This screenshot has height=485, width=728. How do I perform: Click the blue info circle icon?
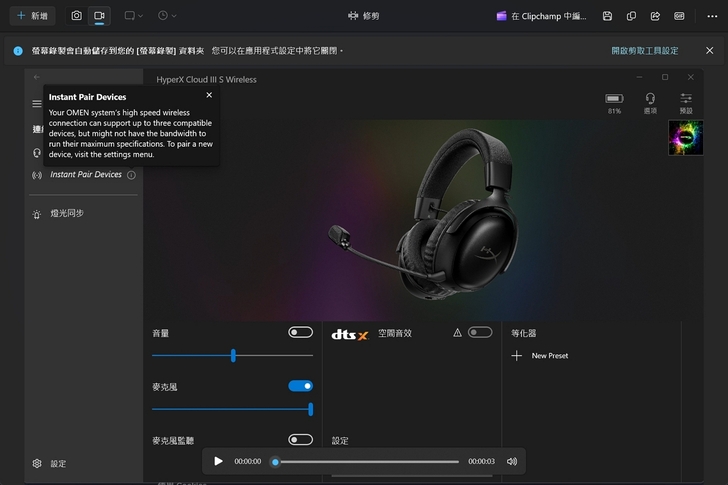pos(18,51)
